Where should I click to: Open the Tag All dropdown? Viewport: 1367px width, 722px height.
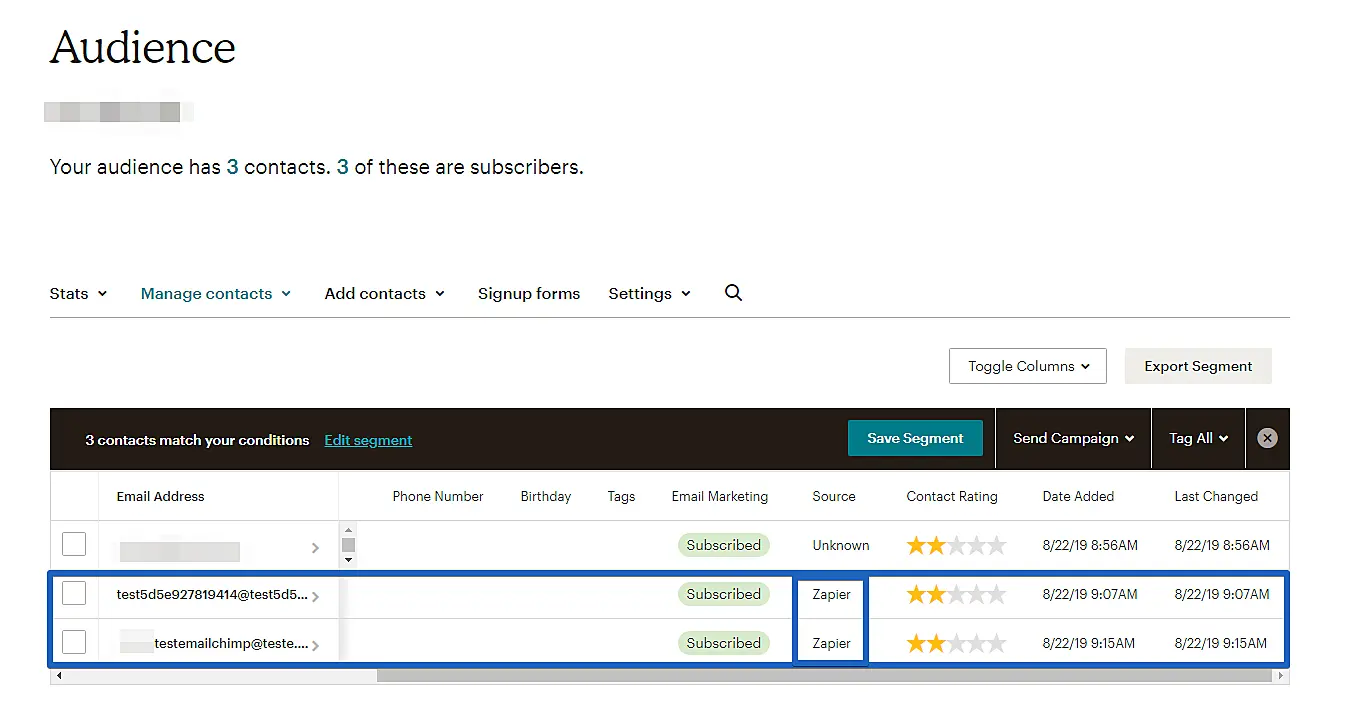[1198, 438]
